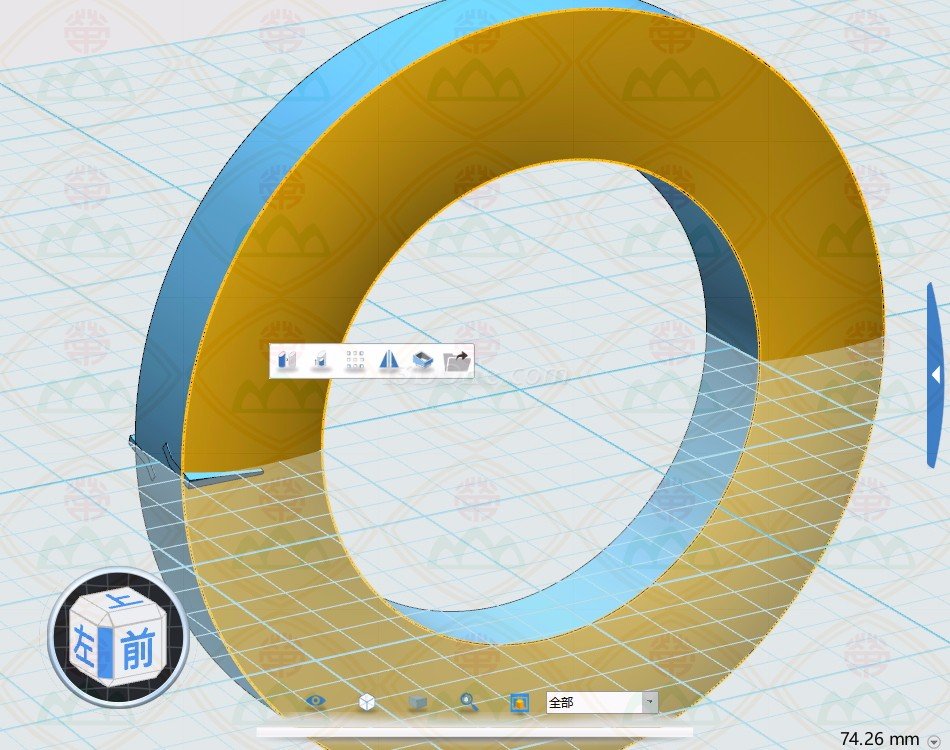Click the magnifier zoom icon
The width and height of the screenshot is (950, 750).
coord(469,702)
